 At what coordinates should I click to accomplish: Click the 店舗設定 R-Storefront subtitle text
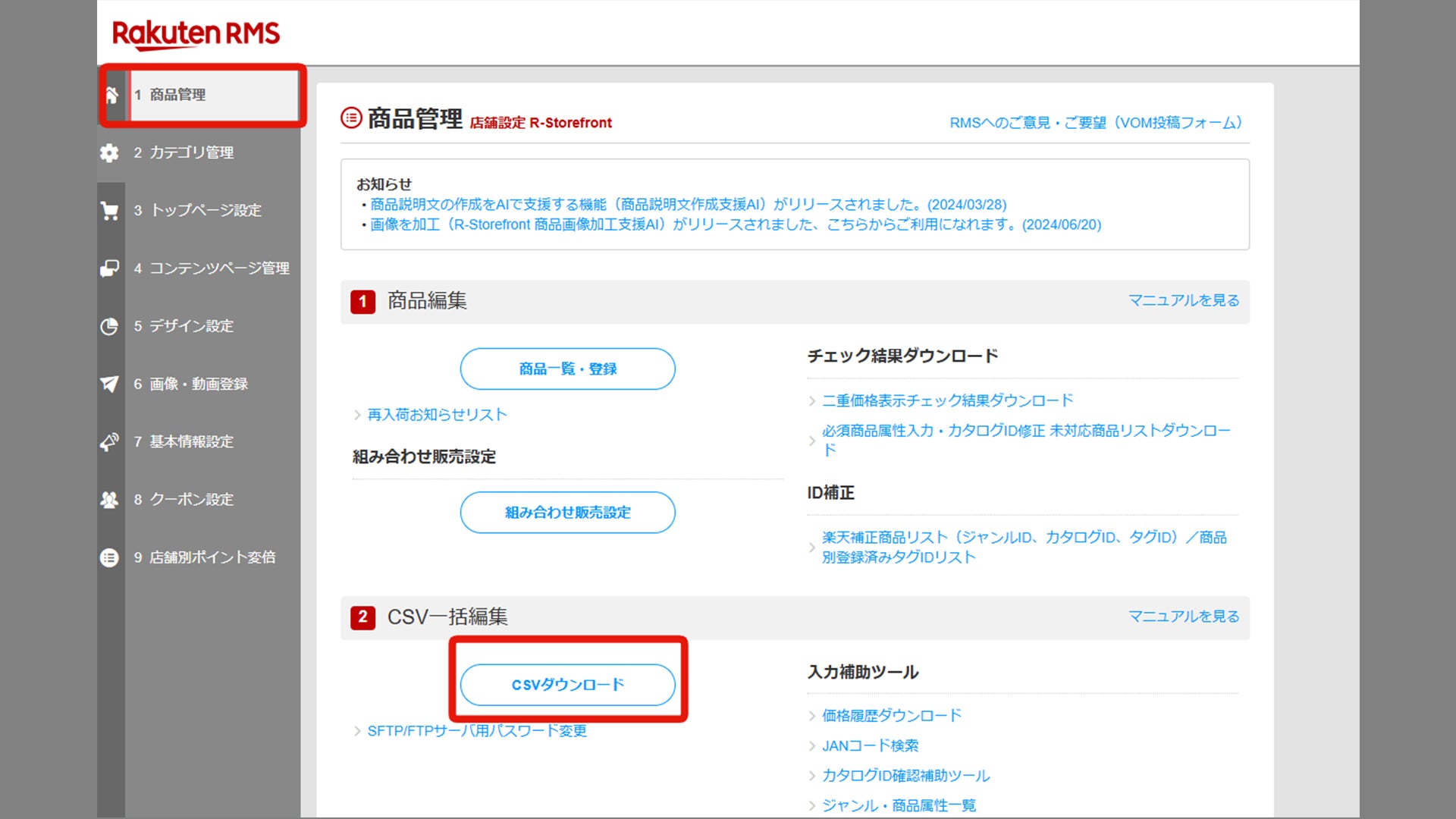point(541,123)
